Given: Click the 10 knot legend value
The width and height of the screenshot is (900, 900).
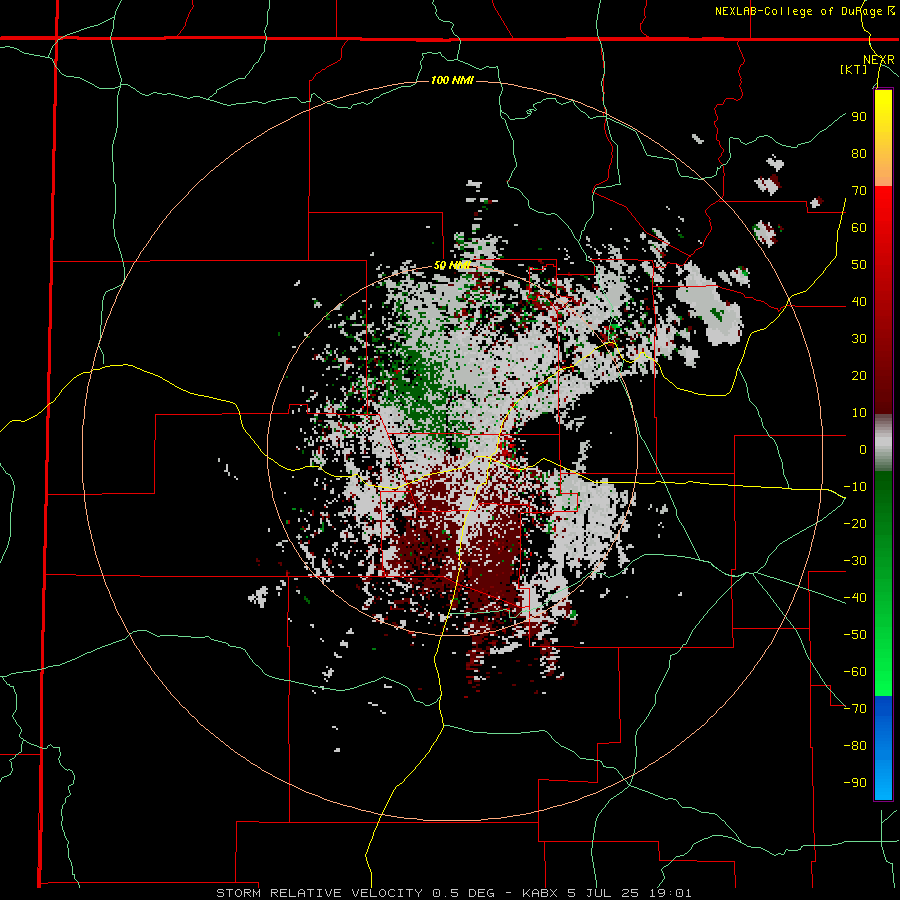Looking at the screenshot, I should [x=859, y=413].
